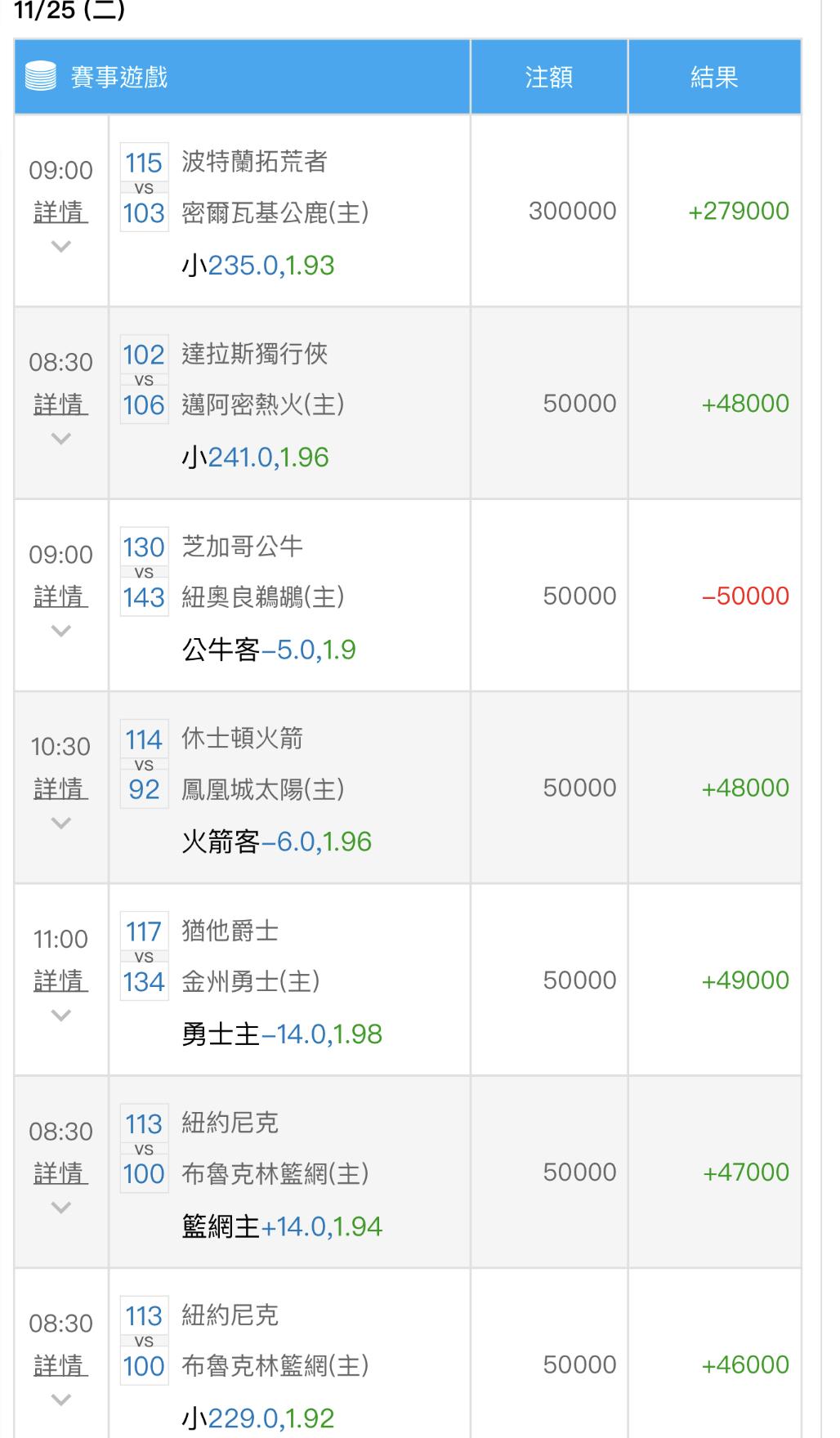Click the red -50000 result amount
Viewport: 840px width, 1438px height.
coord(745,596)
